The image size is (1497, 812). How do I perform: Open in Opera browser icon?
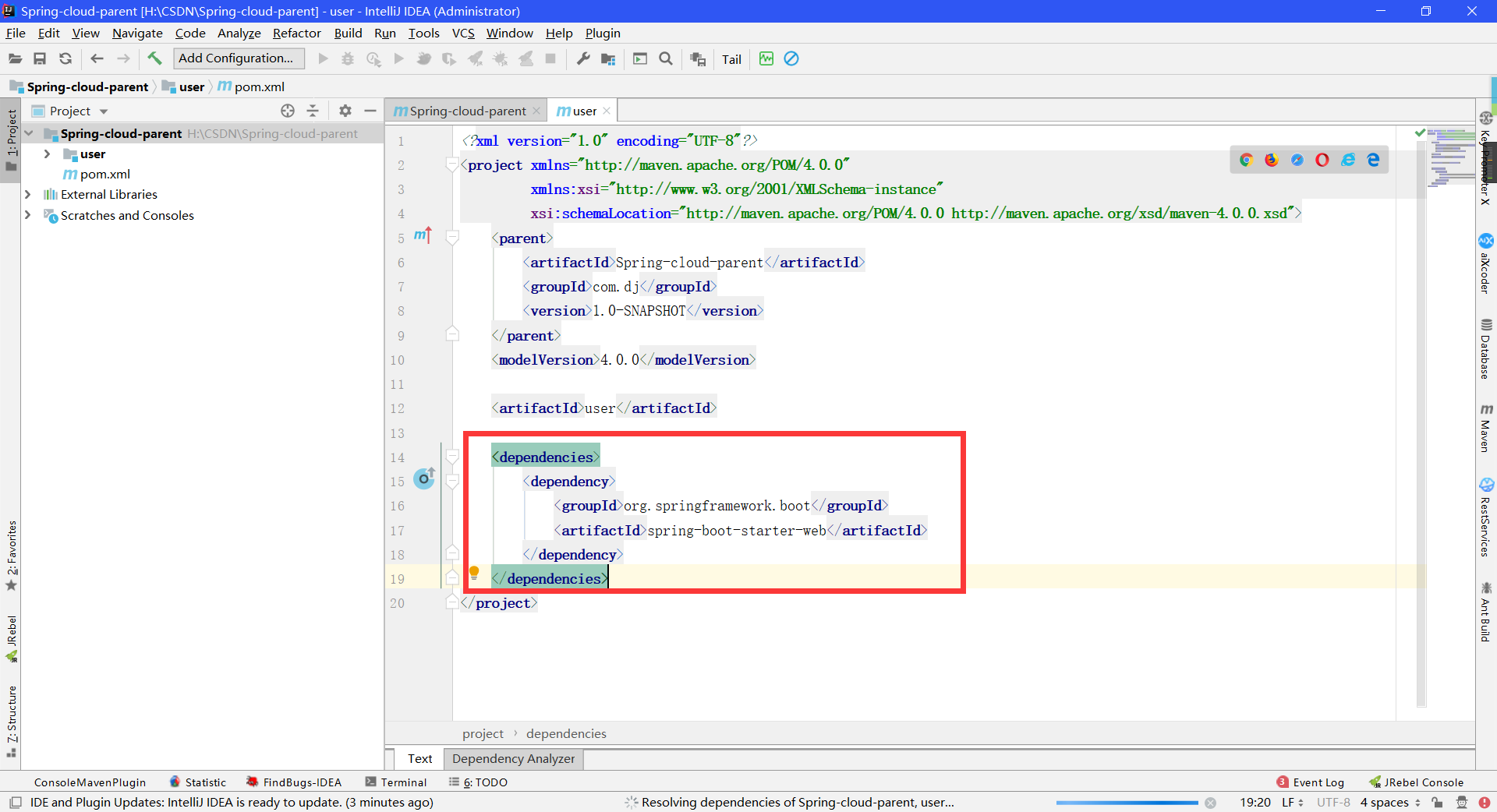pyautogui.click(x=1322, y=160)
